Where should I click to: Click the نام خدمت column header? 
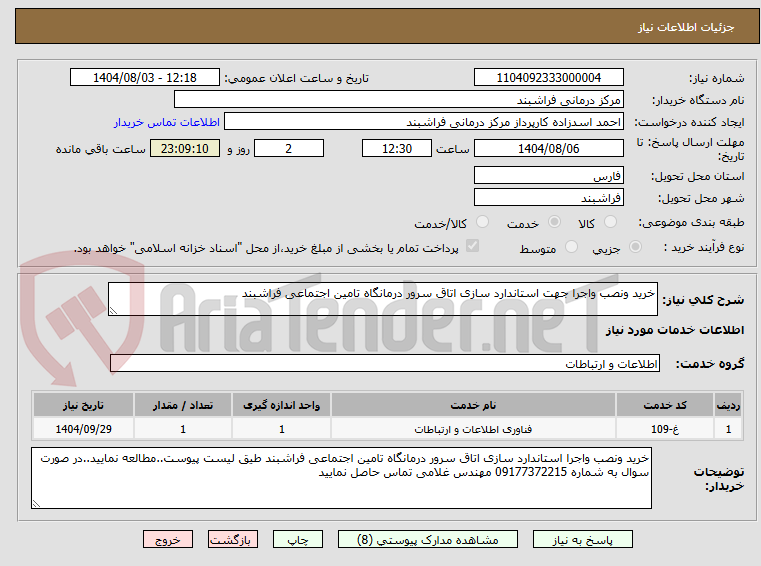(473, 405)
